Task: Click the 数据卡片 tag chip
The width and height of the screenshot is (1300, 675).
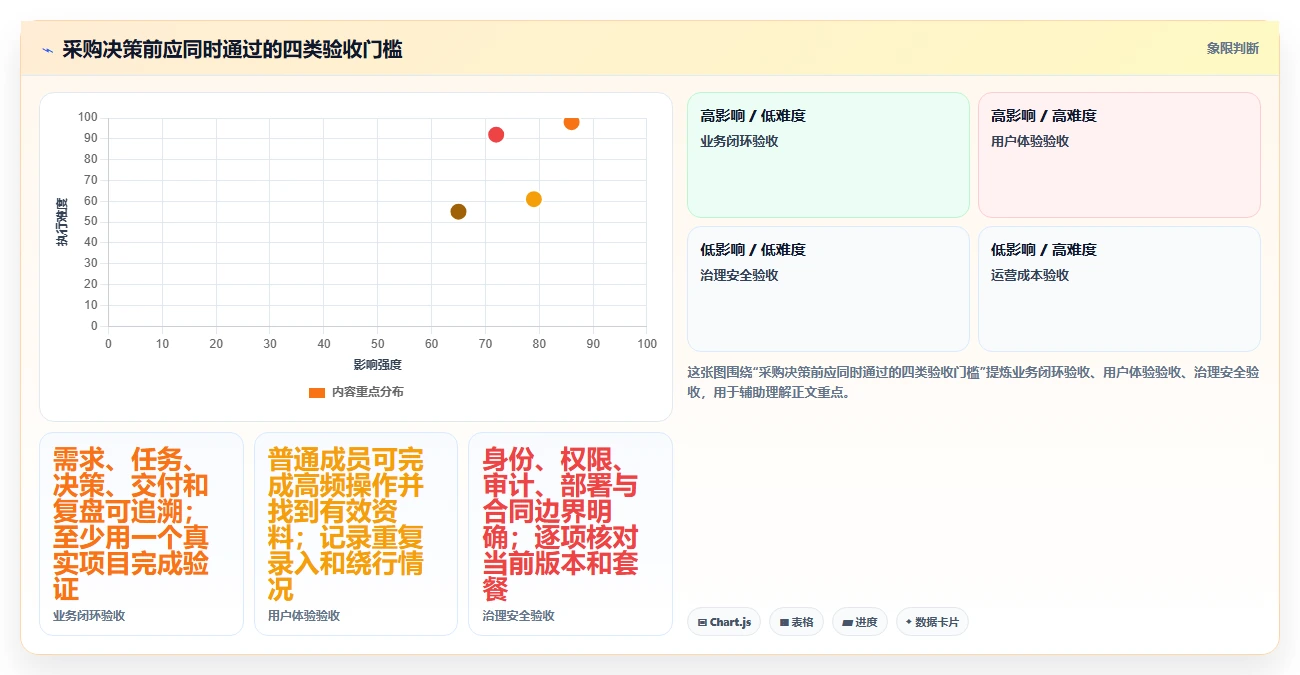Action: point(932,622)
